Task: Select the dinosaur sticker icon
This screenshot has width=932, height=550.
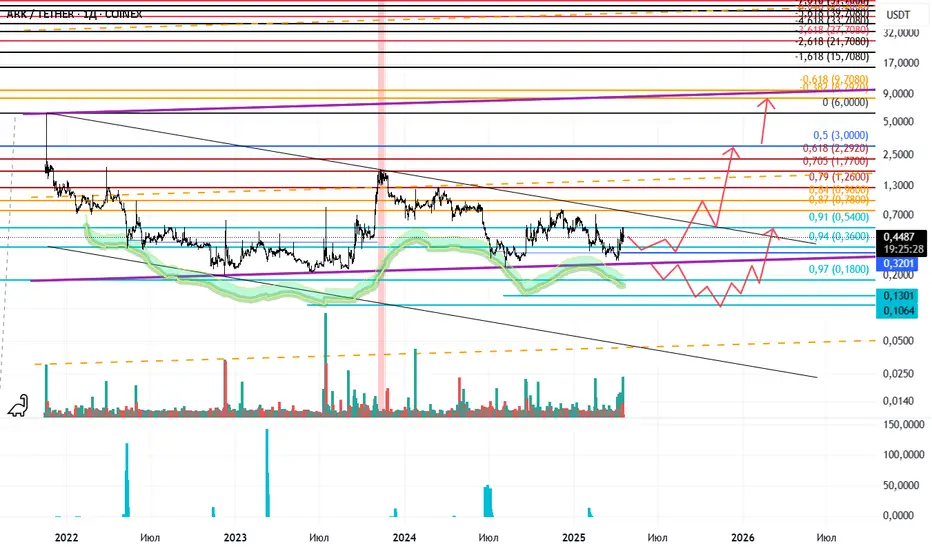Action: (x=18, y=406)
